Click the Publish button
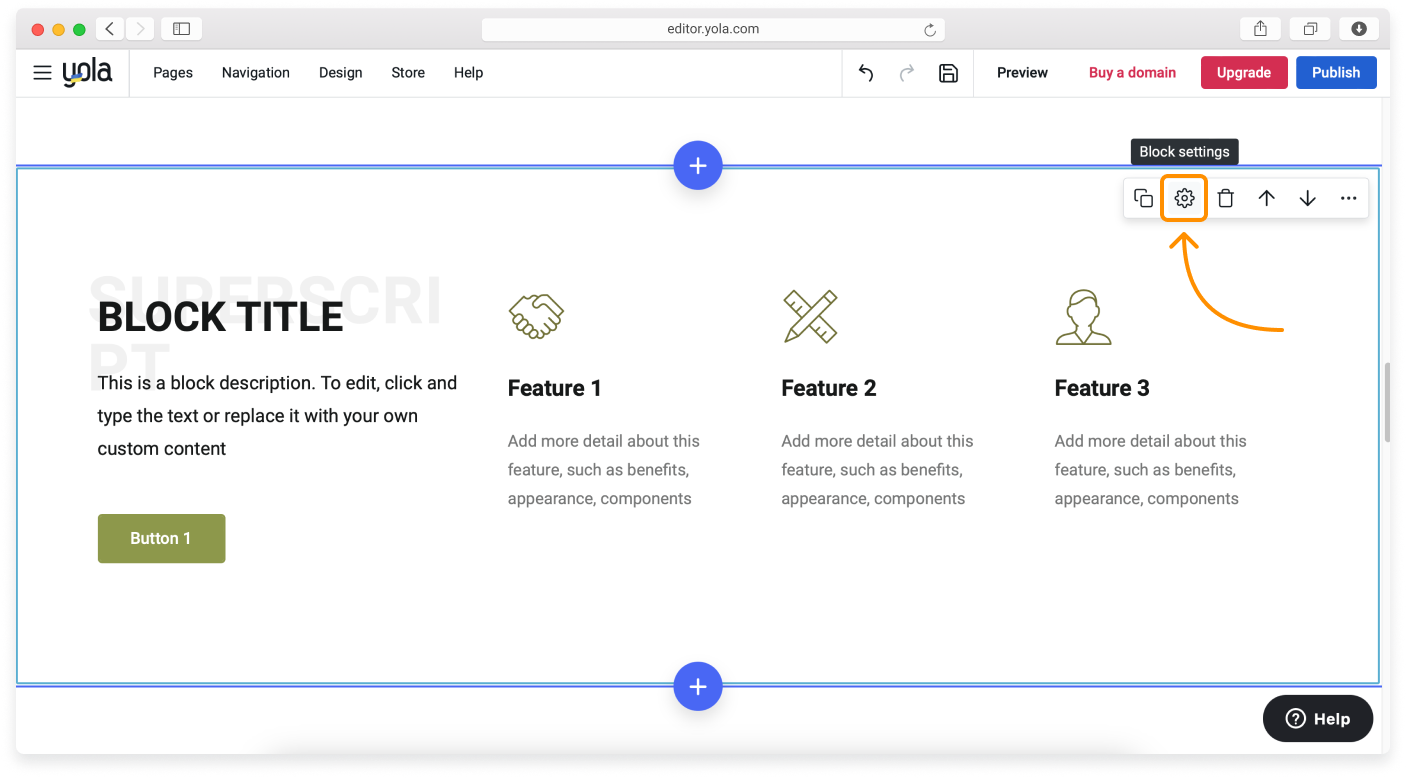Image resolution: width=1406 pixels, height=778 pixels. pos(1336,73)
